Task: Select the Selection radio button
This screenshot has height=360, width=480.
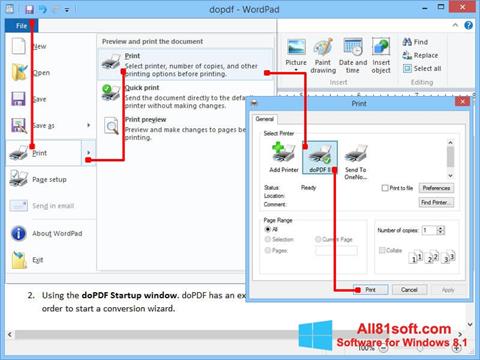Action: (x=268, y=239)
